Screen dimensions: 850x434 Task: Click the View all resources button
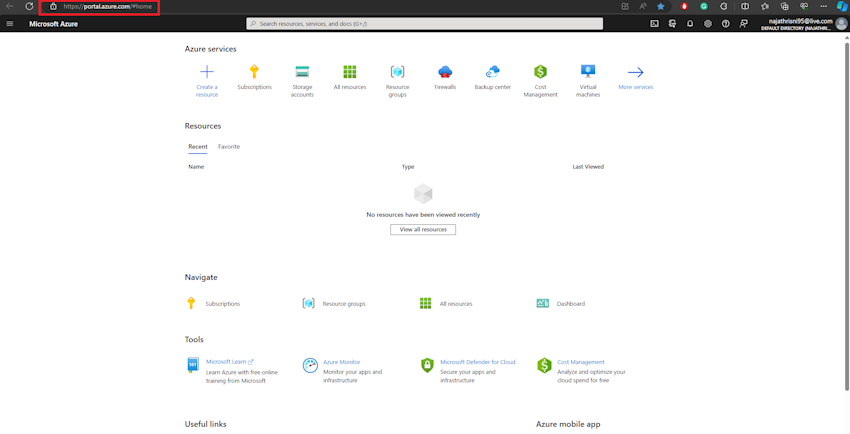click(x=423, y=230)
